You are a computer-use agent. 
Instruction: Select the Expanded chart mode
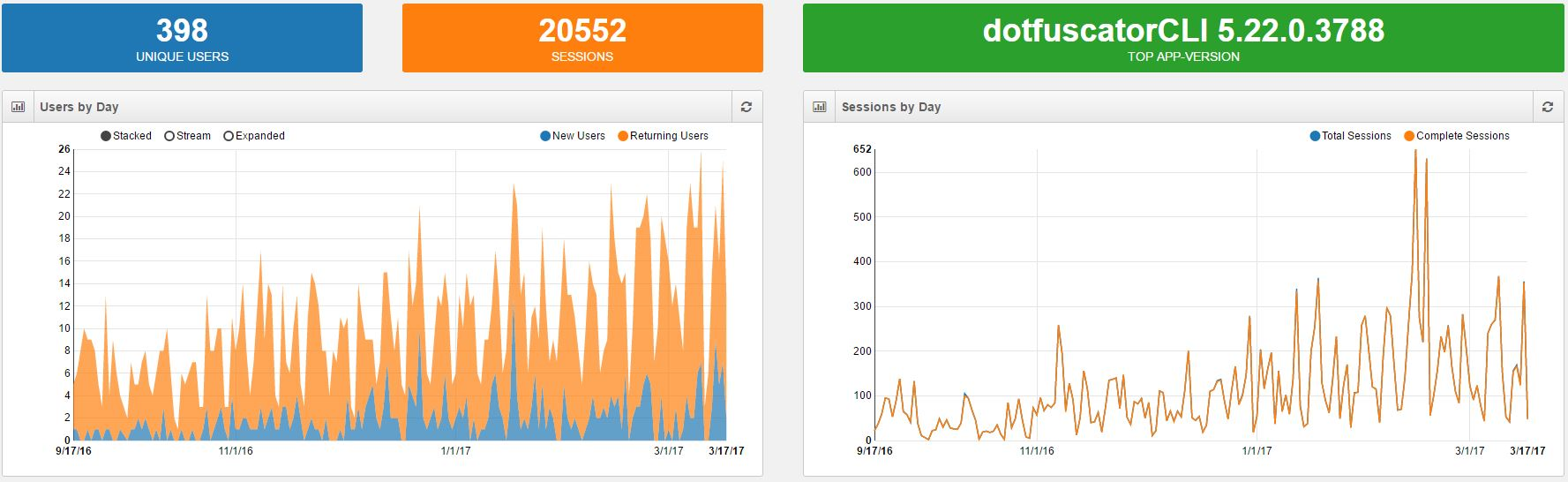(254, 136)
